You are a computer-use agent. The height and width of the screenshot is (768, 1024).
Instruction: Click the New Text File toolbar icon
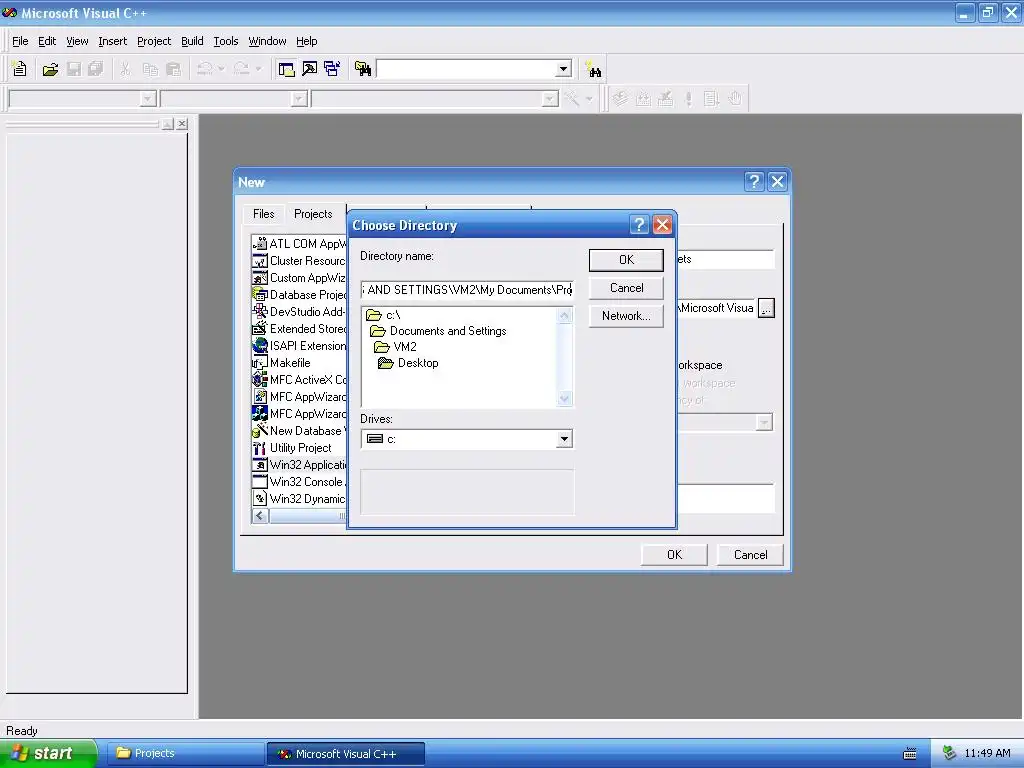pos(20,69)
